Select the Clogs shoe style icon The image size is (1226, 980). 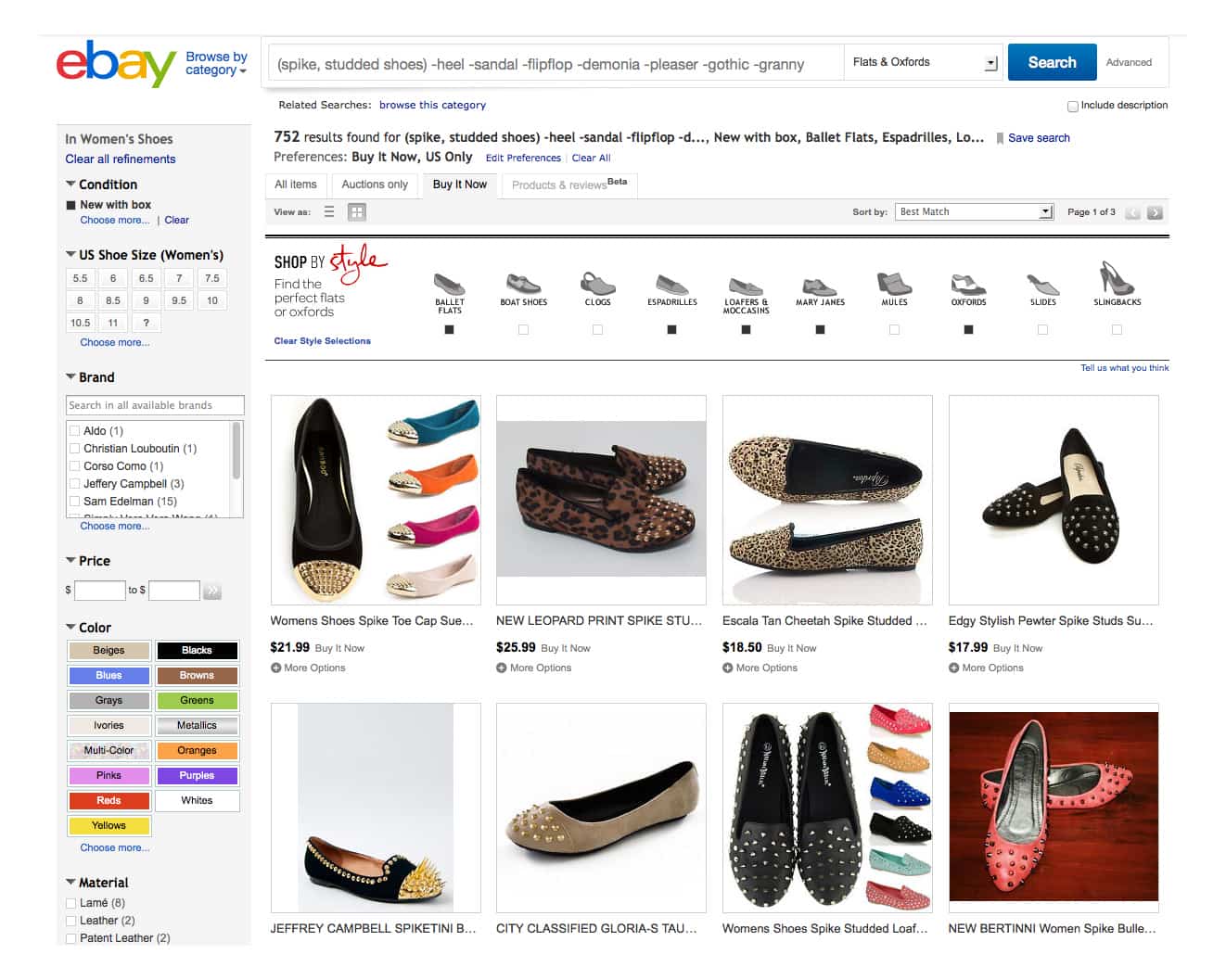pos(597,284)
